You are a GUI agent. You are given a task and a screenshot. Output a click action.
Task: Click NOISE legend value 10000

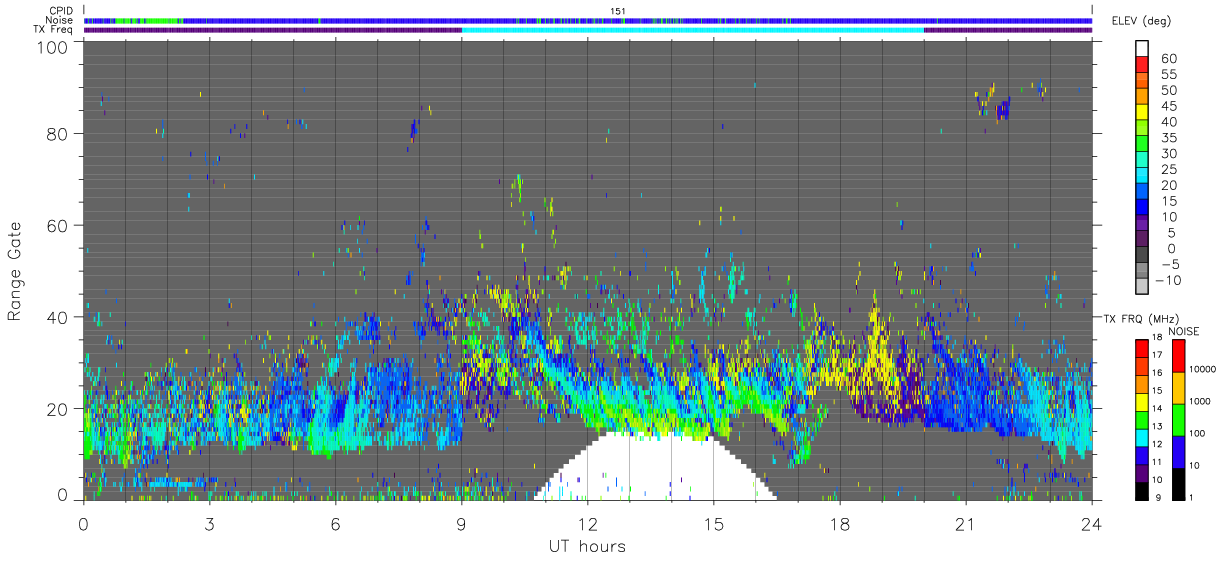click(1204, 370)
